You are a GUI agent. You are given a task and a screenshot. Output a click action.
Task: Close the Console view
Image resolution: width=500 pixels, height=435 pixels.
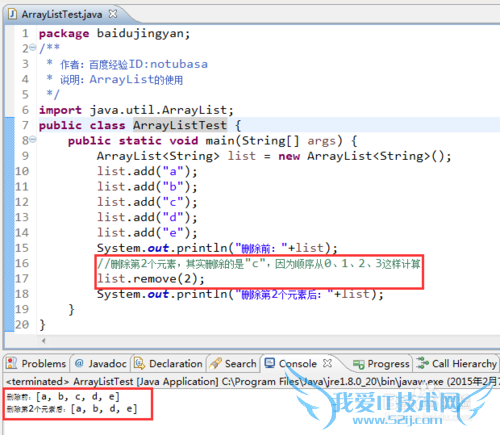328,363
